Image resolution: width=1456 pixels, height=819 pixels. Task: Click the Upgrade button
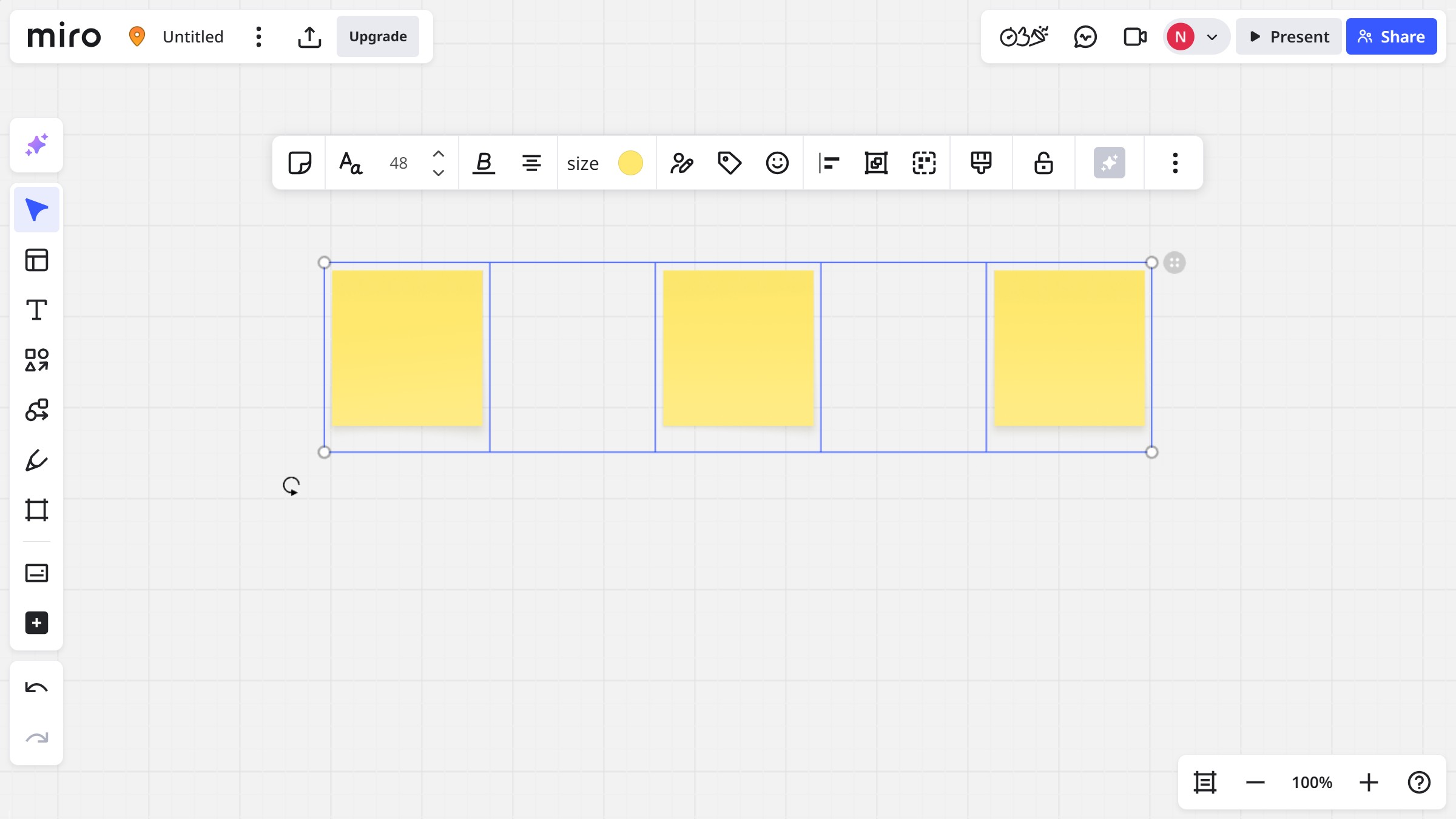[x=377, y=36]
